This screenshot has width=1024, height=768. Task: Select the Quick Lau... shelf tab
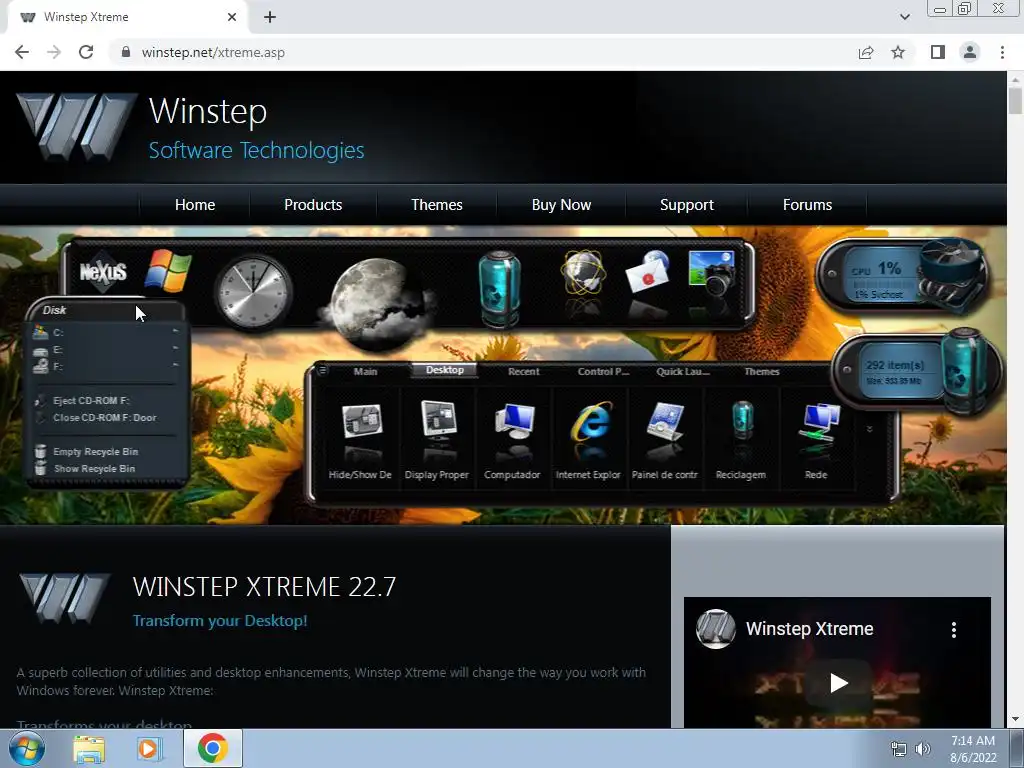coord(682,371)
